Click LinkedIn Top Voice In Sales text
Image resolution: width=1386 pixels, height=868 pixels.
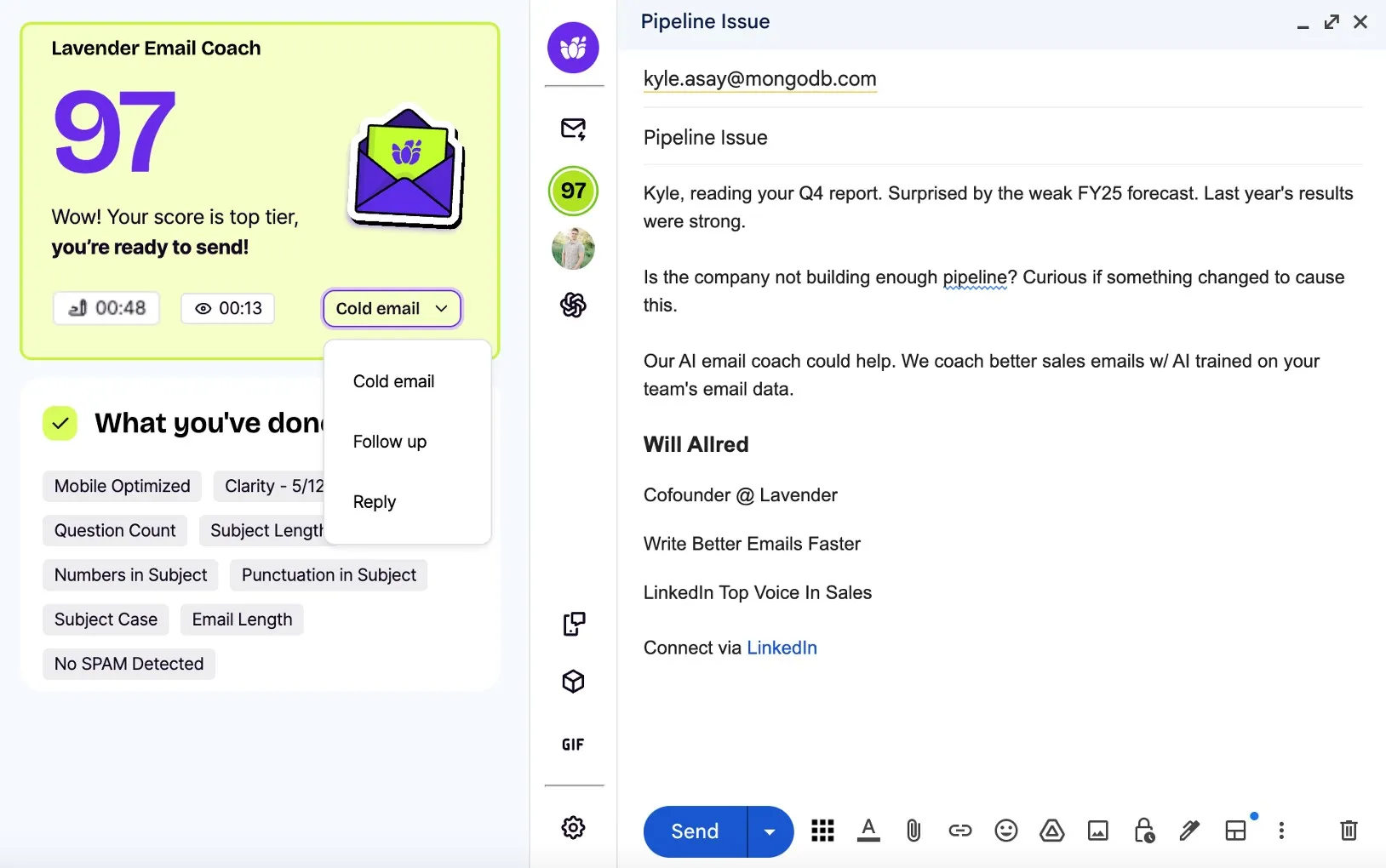tap(757, 592)
